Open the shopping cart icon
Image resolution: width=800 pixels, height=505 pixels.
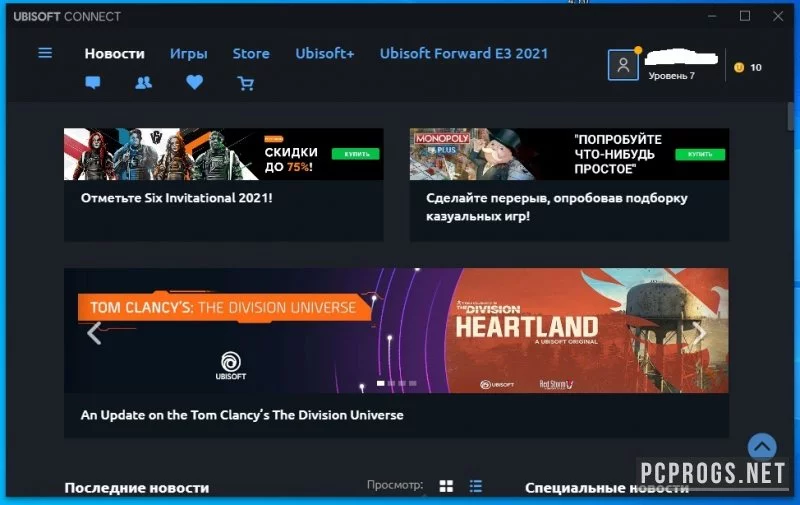tap(245, 83)
